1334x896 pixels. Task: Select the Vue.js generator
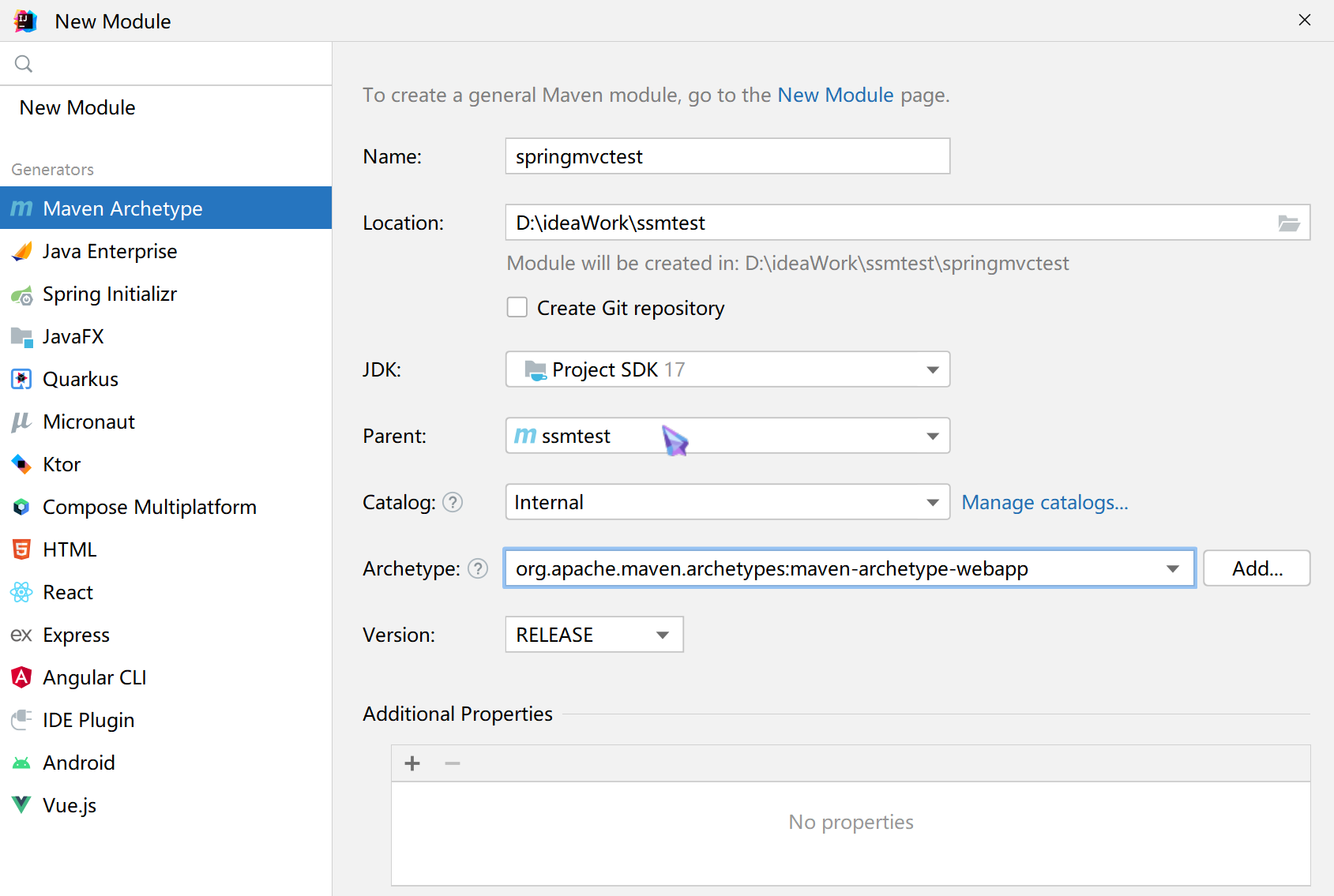pos(166,805)
